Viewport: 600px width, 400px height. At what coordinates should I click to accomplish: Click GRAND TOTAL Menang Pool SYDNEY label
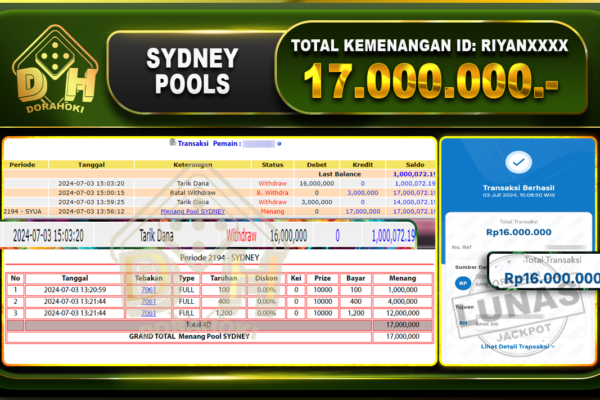click(x=189, y=336)
